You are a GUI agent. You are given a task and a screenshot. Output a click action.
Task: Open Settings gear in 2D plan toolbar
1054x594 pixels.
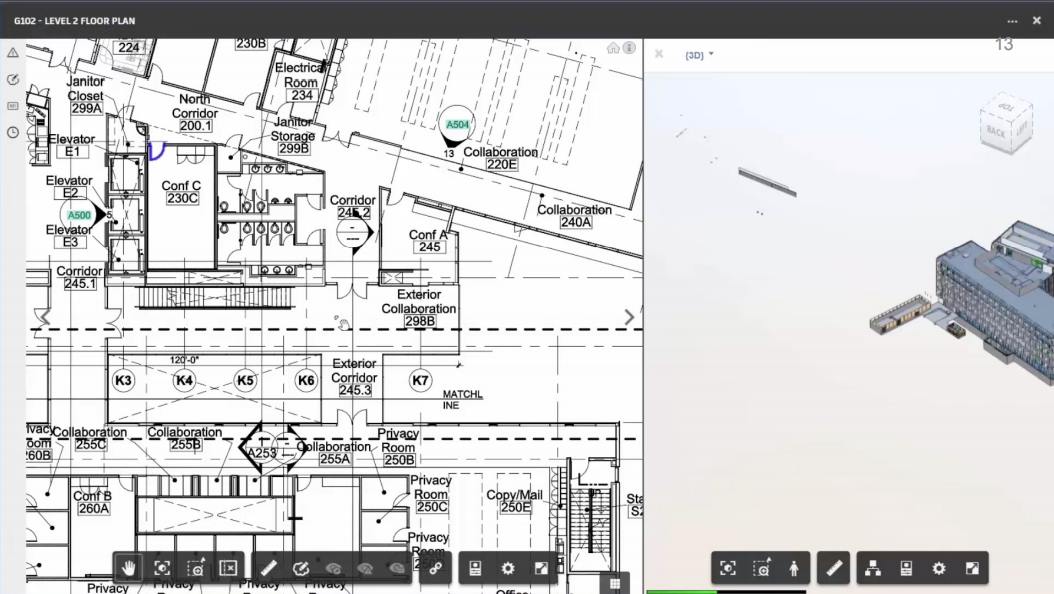click(508, 568)
